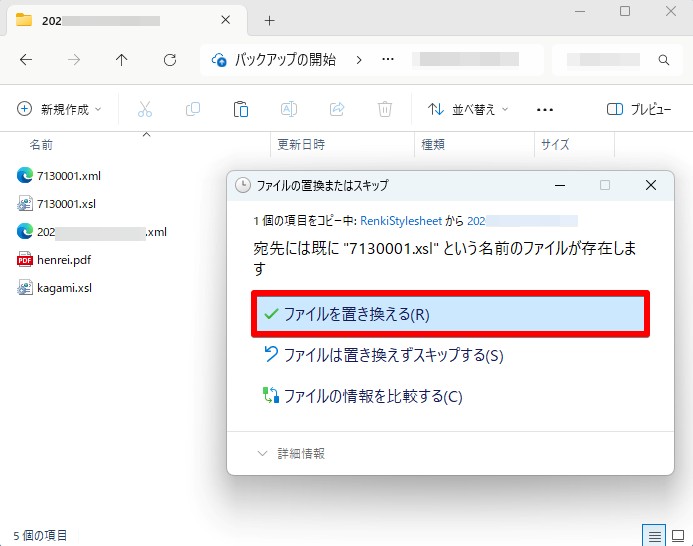Switch to large icons view in status bar
The height and width of the screenshot is (546, 693).
(678, 536)
